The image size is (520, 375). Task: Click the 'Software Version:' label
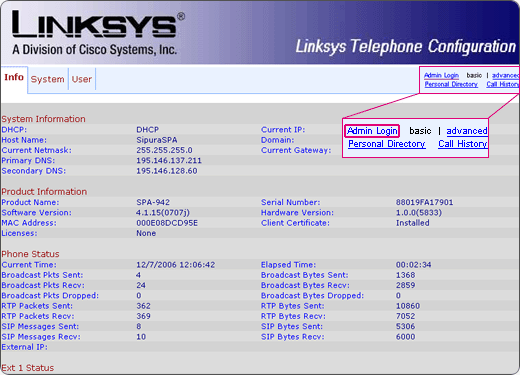(36, 213)
